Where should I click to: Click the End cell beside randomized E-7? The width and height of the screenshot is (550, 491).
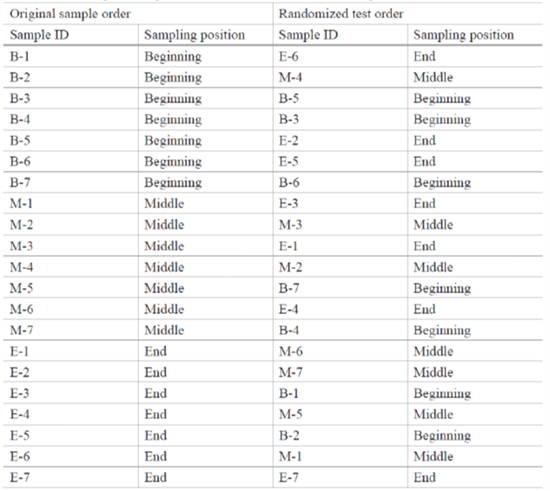(475, 477)
